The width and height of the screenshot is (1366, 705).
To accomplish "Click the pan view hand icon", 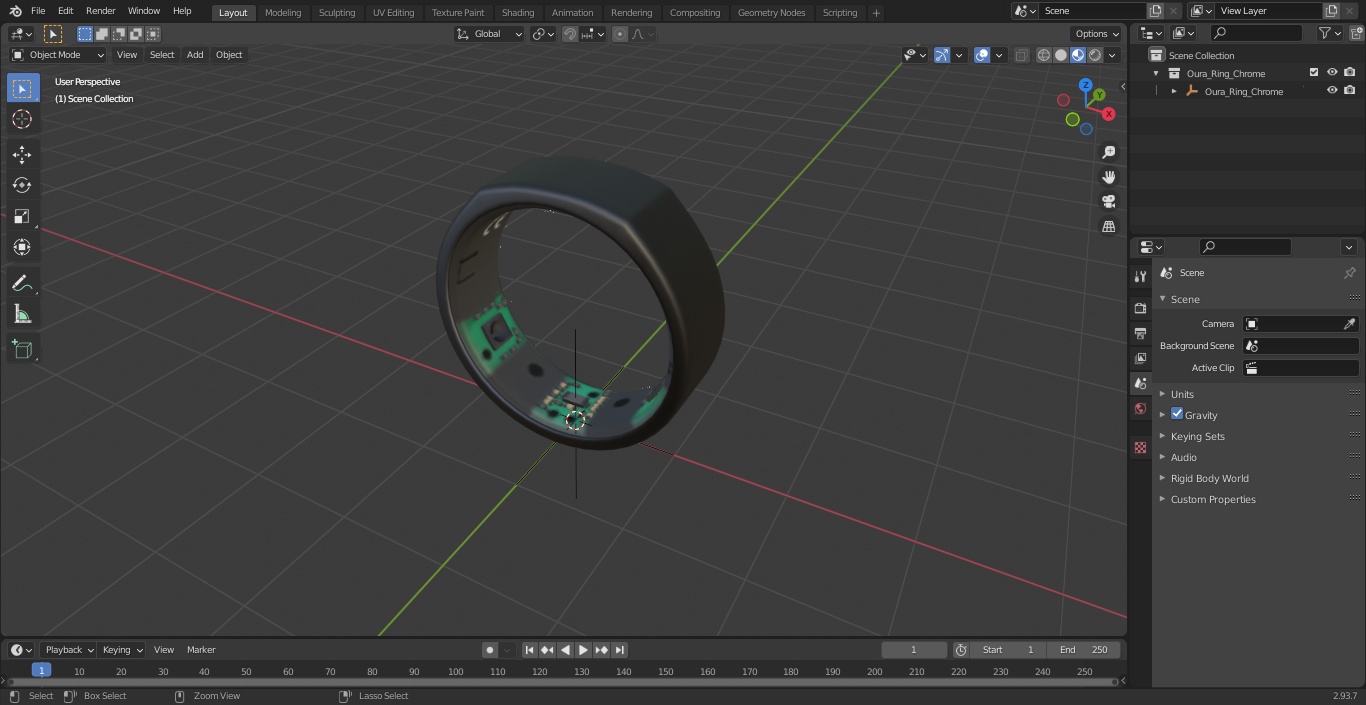I will point(1108,177).
